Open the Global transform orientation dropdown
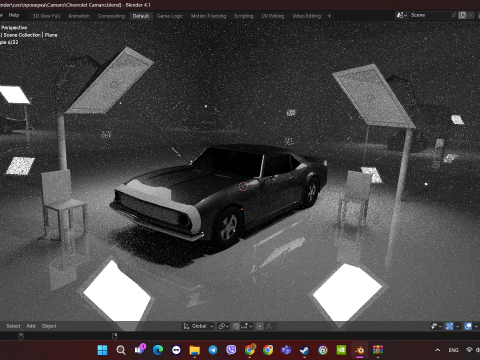This screenshot has width=480, height=360. pos(198,326)
